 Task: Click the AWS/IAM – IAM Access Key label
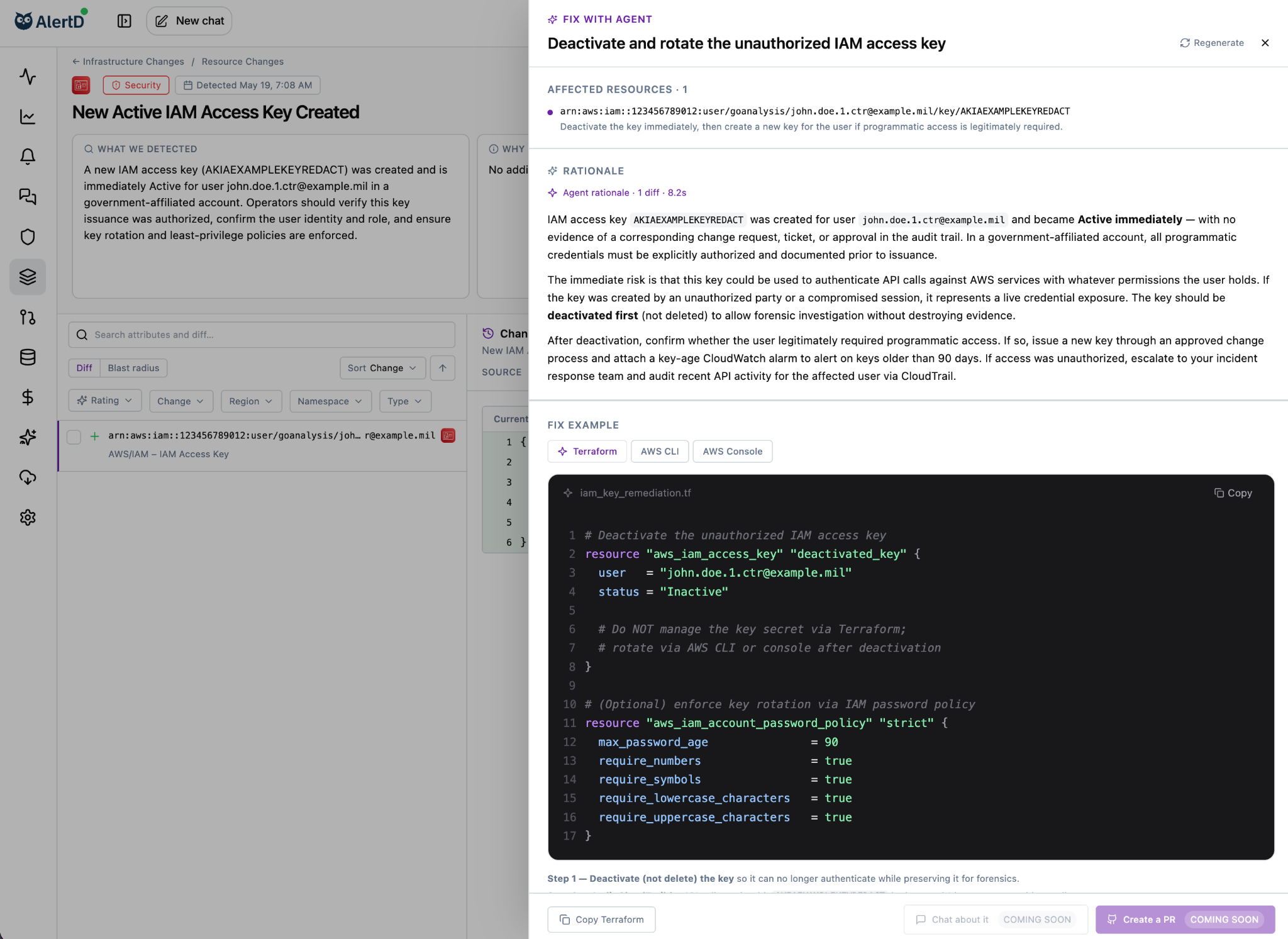click(x=169, y=454)
